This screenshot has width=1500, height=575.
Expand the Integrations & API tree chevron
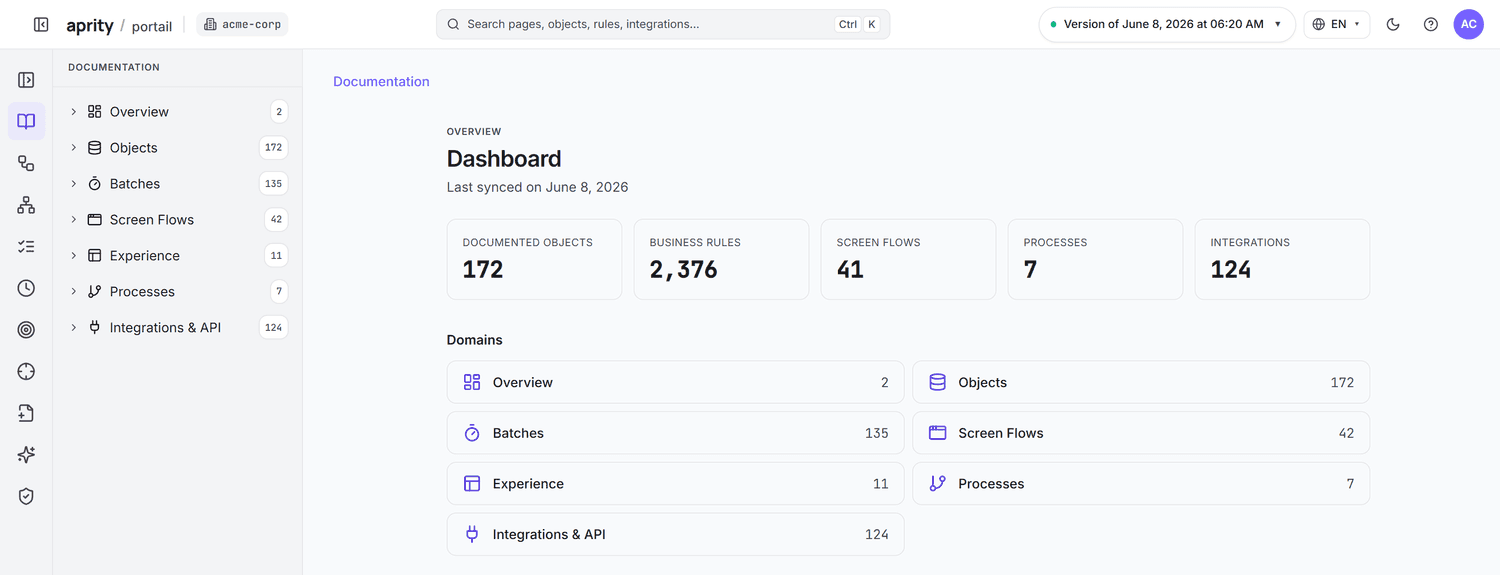point(74,328)
